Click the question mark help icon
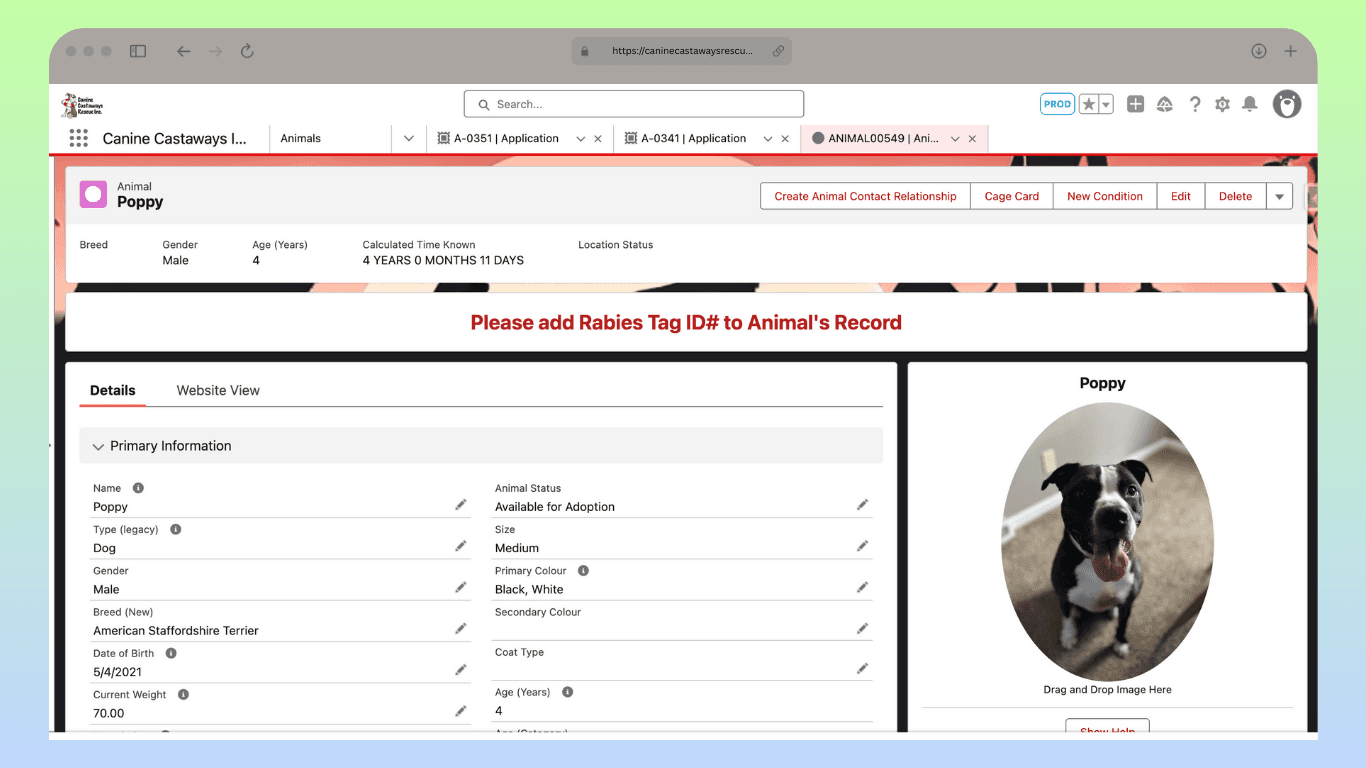 (1195, 103)
